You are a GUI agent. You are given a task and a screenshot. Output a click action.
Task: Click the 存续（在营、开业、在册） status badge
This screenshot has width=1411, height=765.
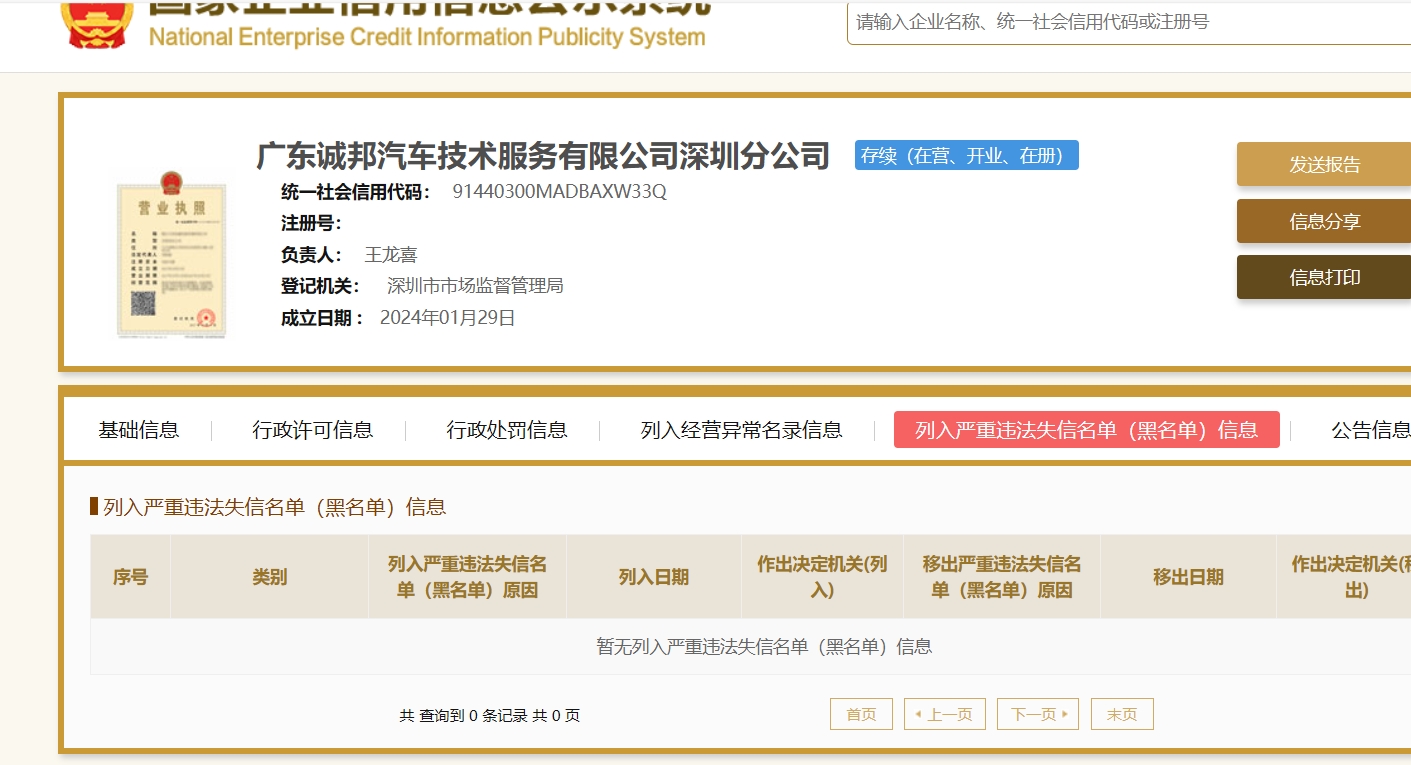pos(967,155)
